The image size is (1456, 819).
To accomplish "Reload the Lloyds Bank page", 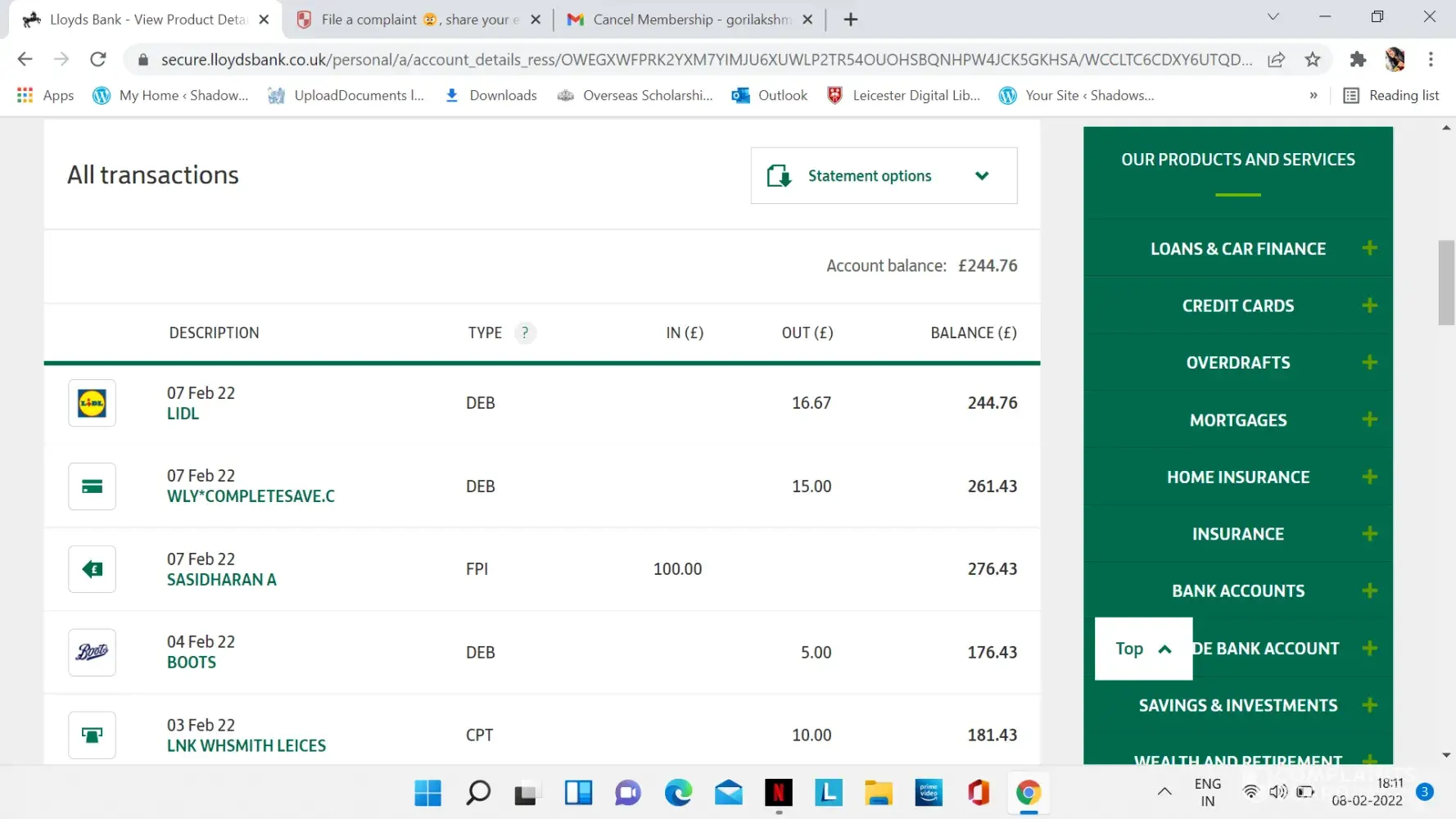I will click(x=98, y=59).
